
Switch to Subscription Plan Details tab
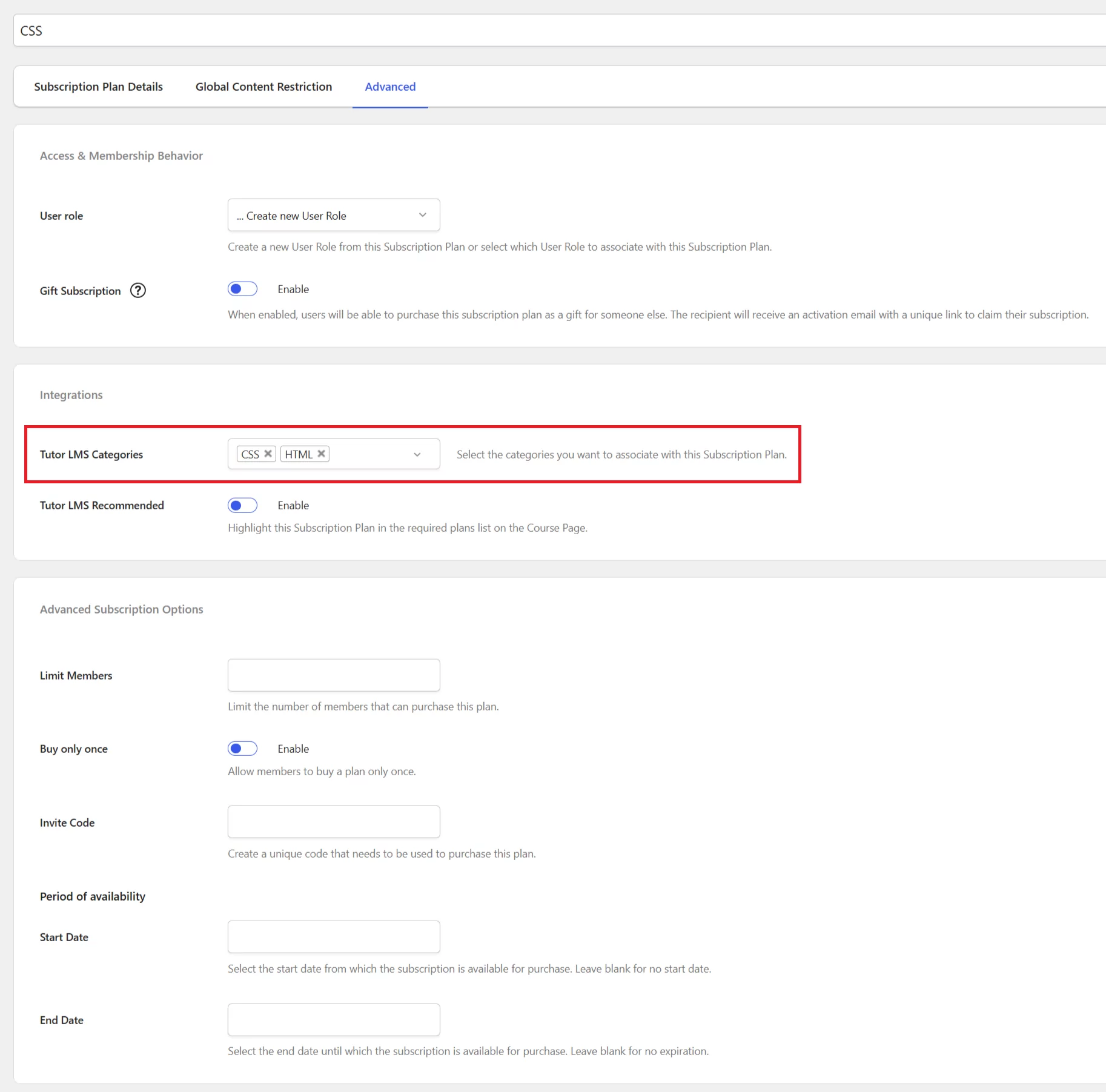99,87
